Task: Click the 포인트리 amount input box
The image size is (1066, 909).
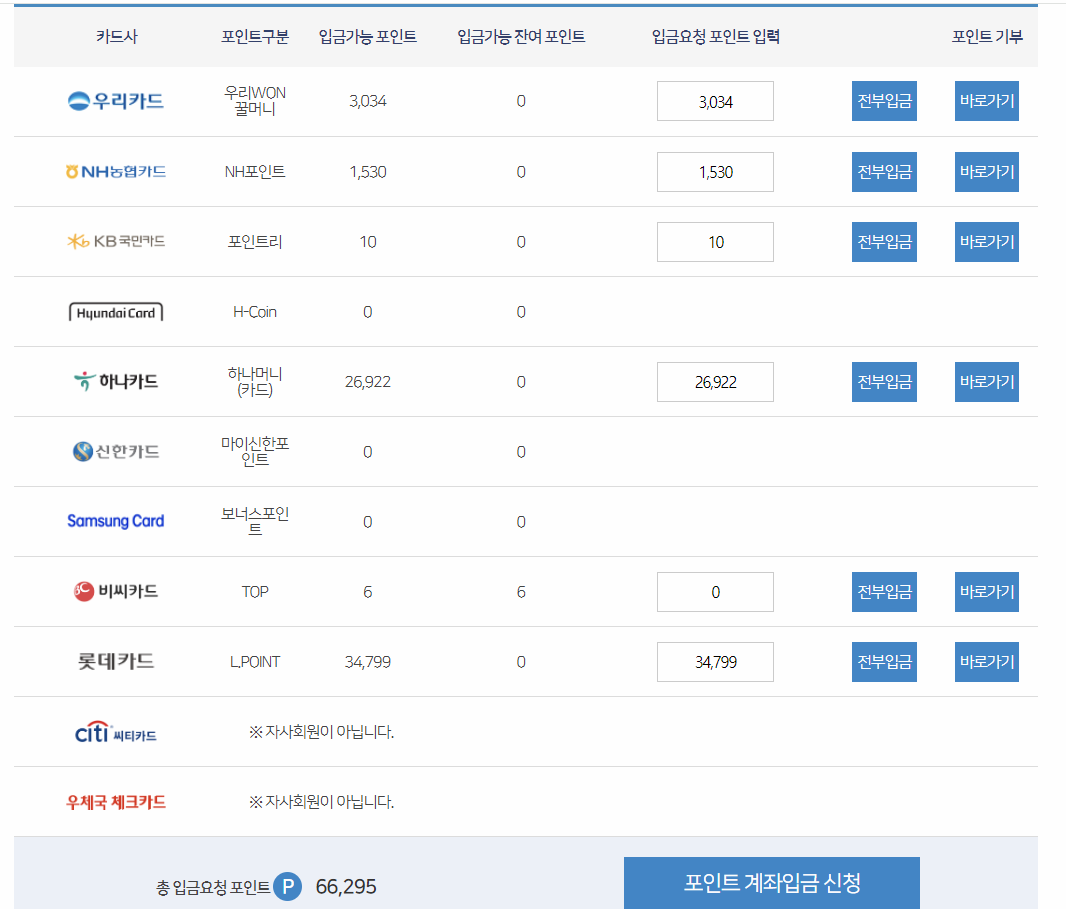Action: (x=715, y=241)
